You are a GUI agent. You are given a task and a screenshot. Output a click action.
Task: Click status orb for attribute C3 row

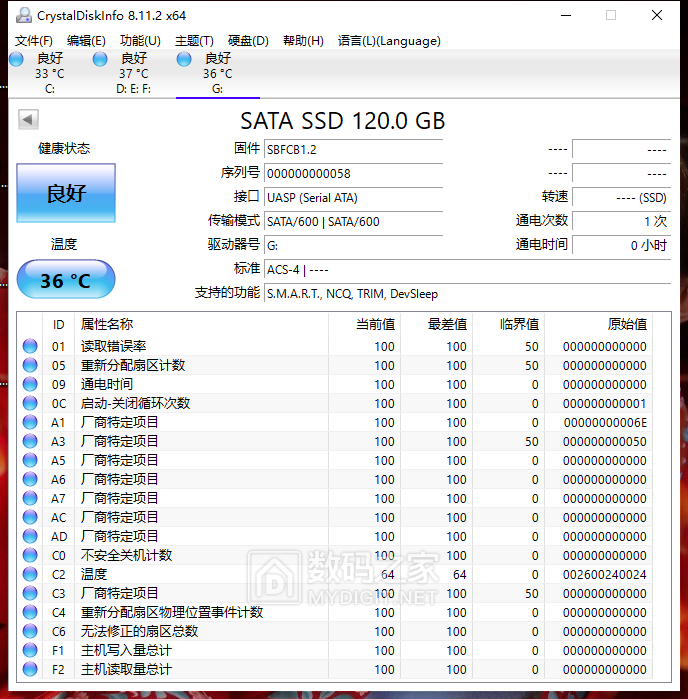coord(30,593)
